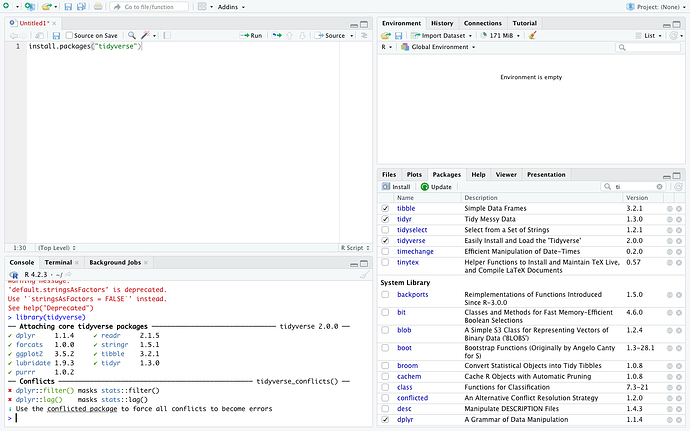Click the Save all documents icon
This screenshot has width=690, height=431.
(81, 7)
